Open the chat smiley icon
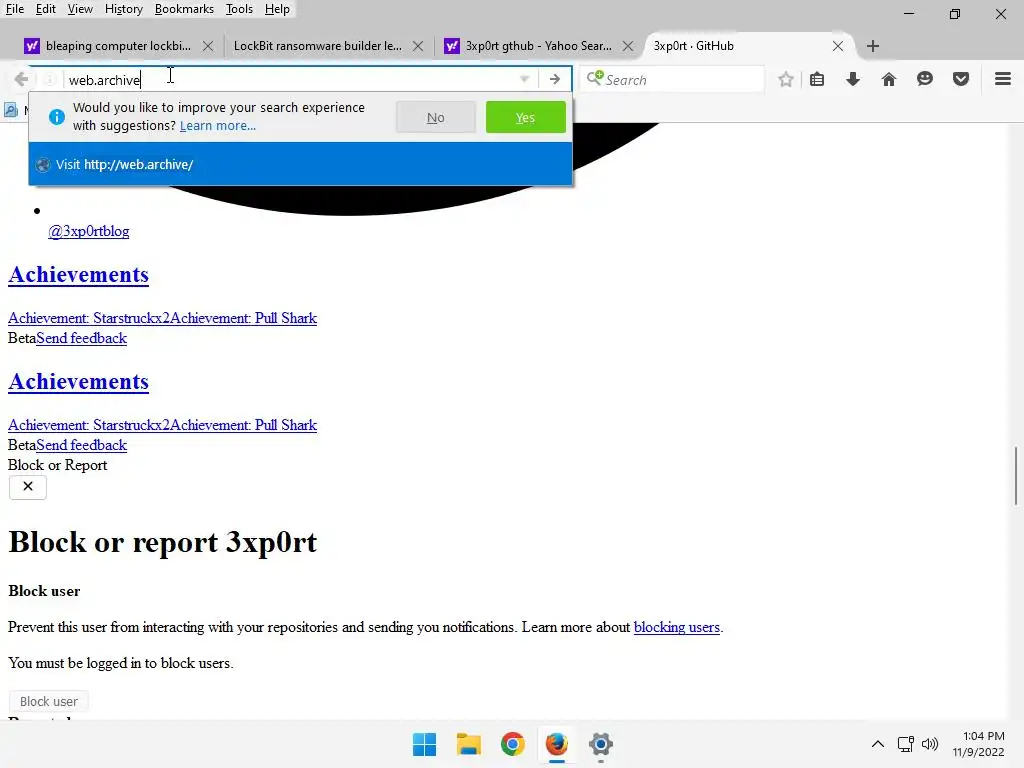Image resolution: width=1024 pixels, height=768 pixels. (925, 80)
